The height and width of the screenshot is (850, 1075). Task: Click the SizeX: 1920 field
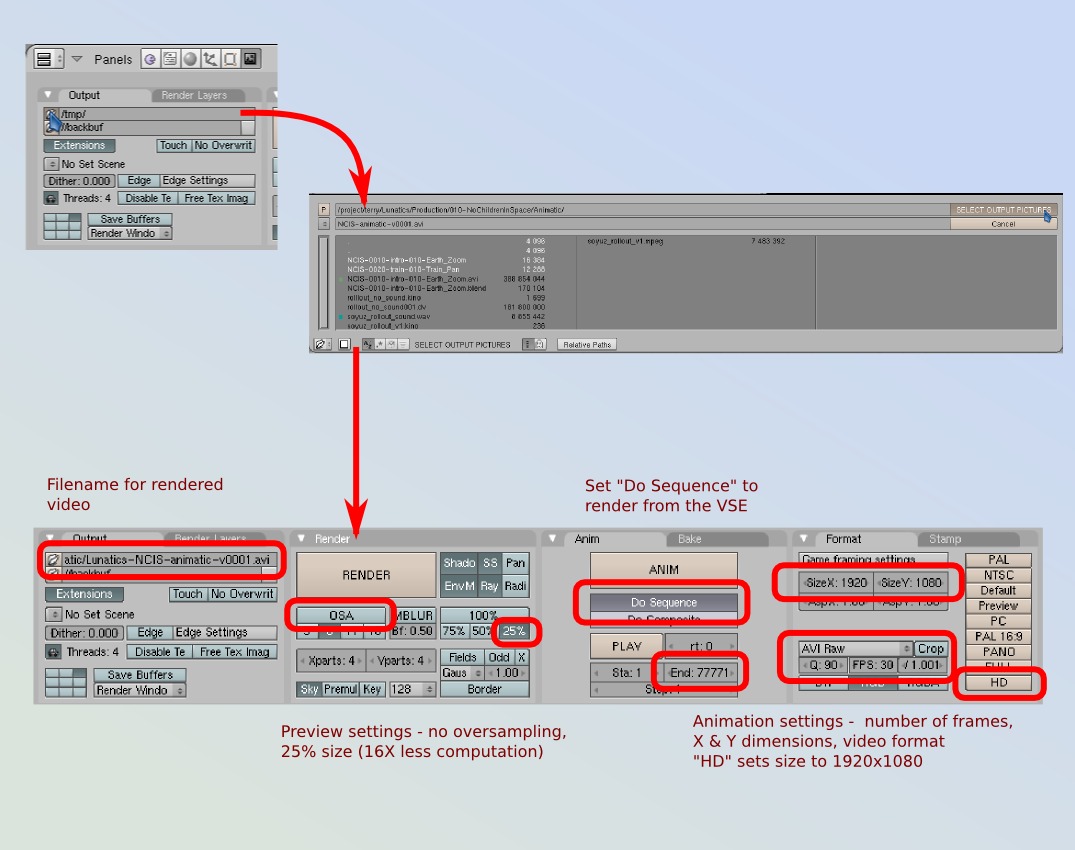tap(836, 583)
